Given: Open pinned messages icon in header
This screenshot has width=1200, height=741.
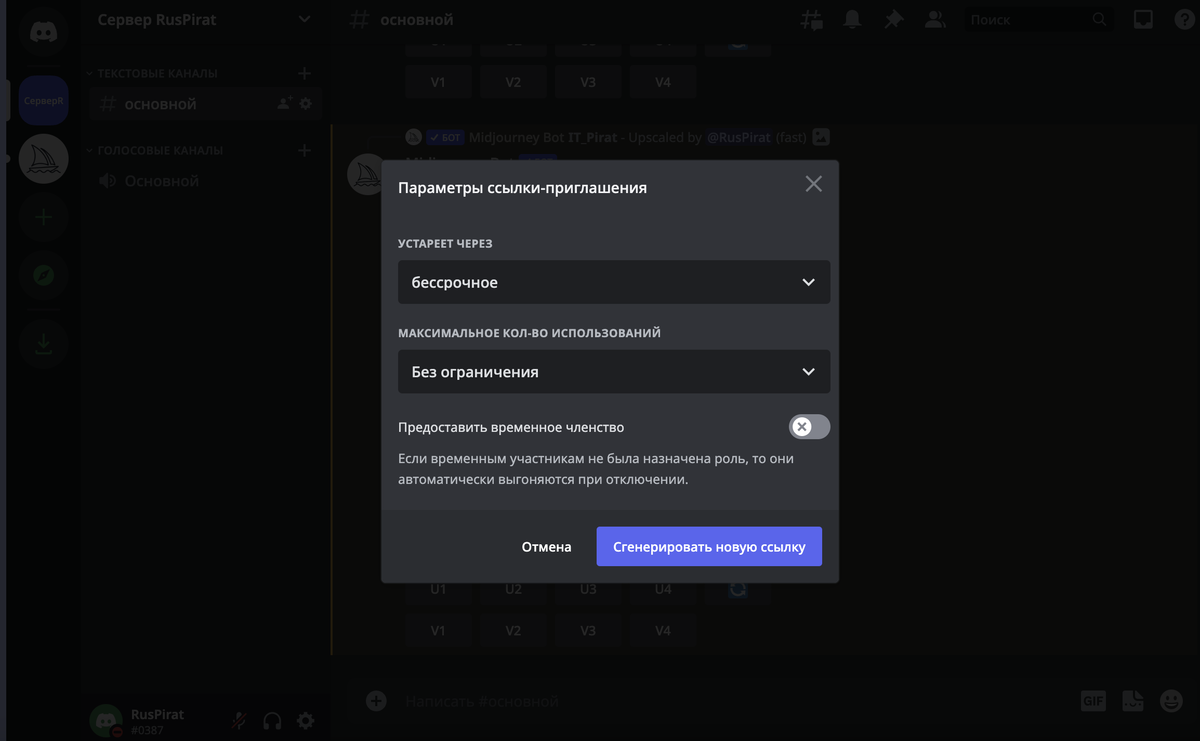Looking at the screenshot, I should [x=893, y=19].
